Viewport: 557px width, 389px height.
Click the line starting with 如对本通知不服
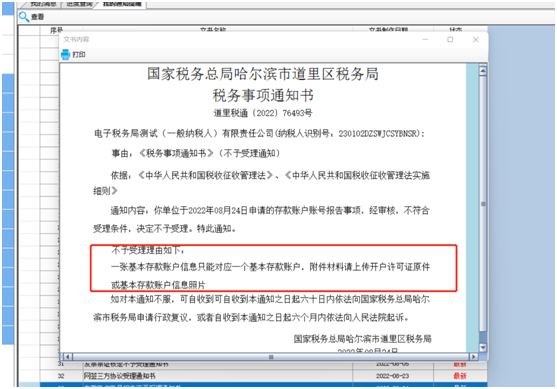pyautogui.click(x=270, y=299)
